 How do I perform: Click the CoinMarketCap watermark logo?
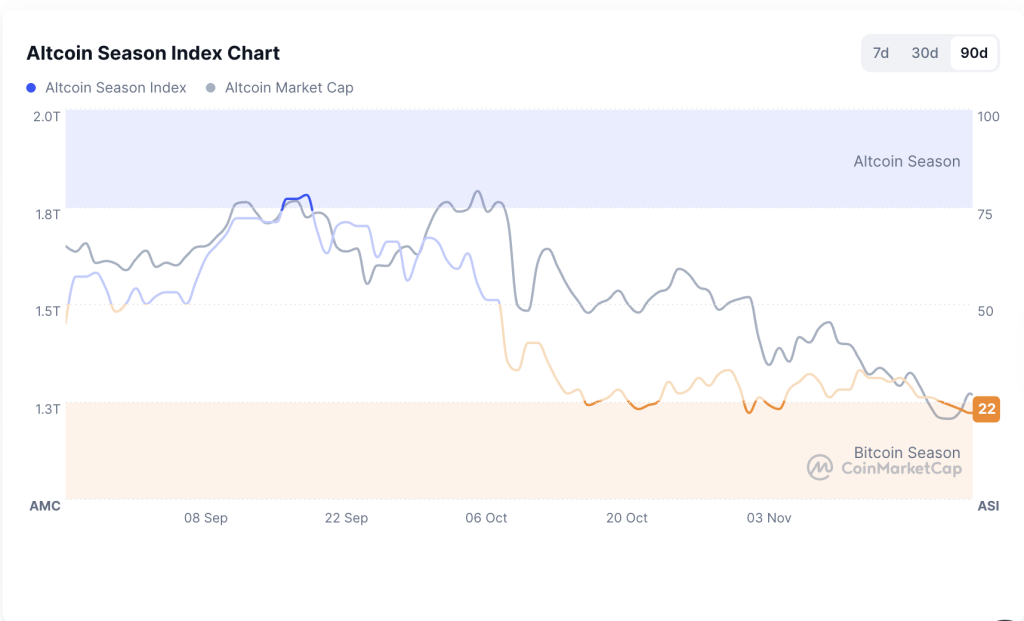(818, 465)
